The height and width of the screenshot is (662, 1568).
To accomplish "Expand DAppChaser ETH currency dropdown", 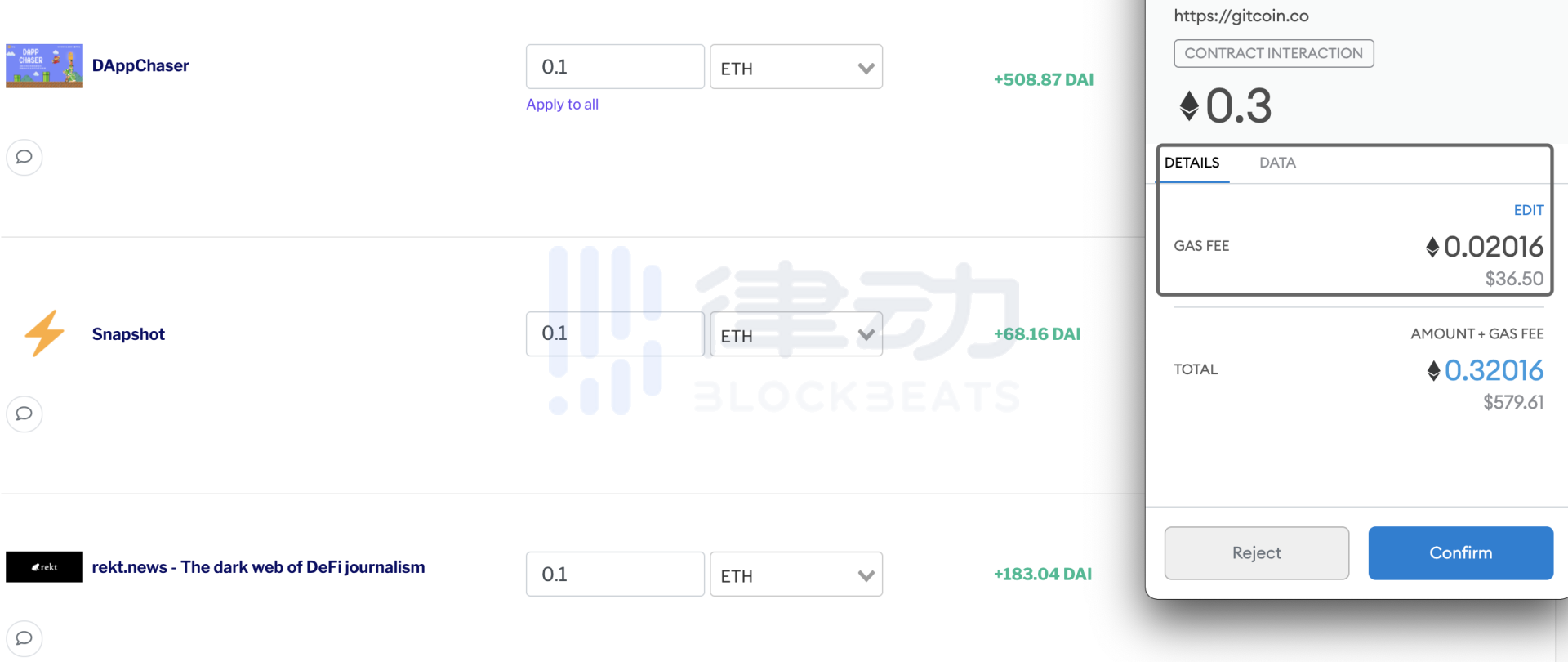I will (796, 67).
